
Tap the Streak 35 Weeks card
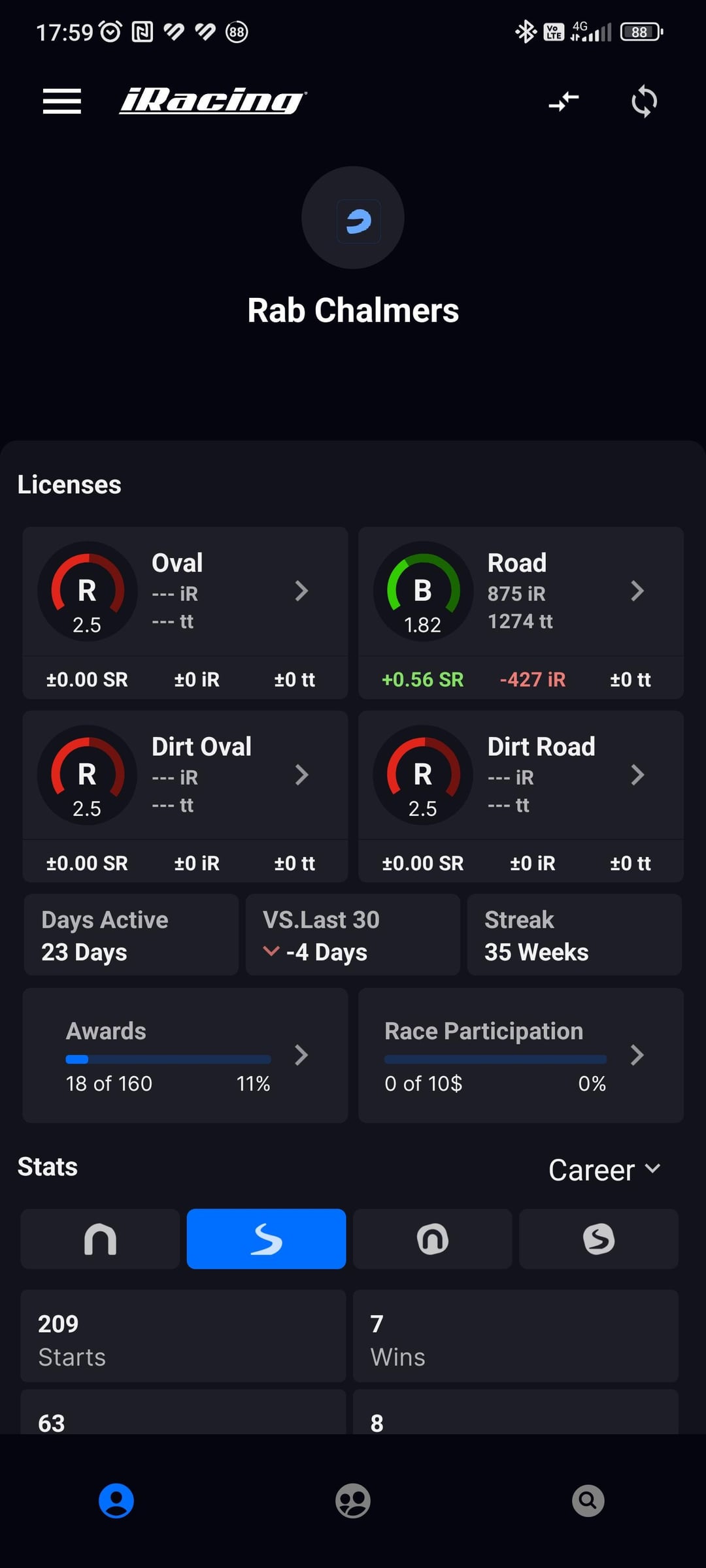[575, 935]
